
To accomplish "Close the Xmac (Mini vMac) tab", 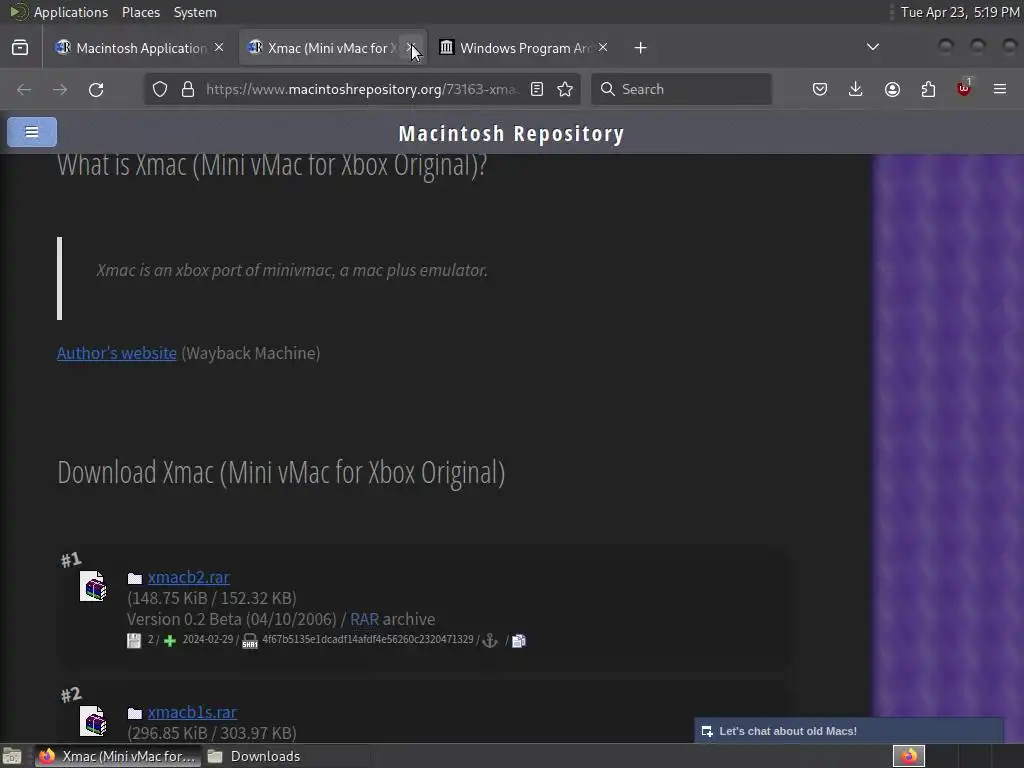I will 411,48.
